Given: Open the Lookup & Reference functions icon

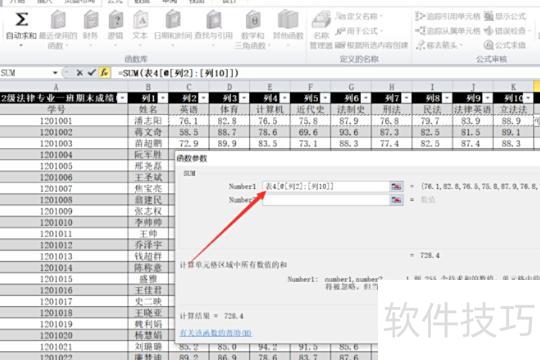Looking at the screenshot, I should (x=214, y=20).
